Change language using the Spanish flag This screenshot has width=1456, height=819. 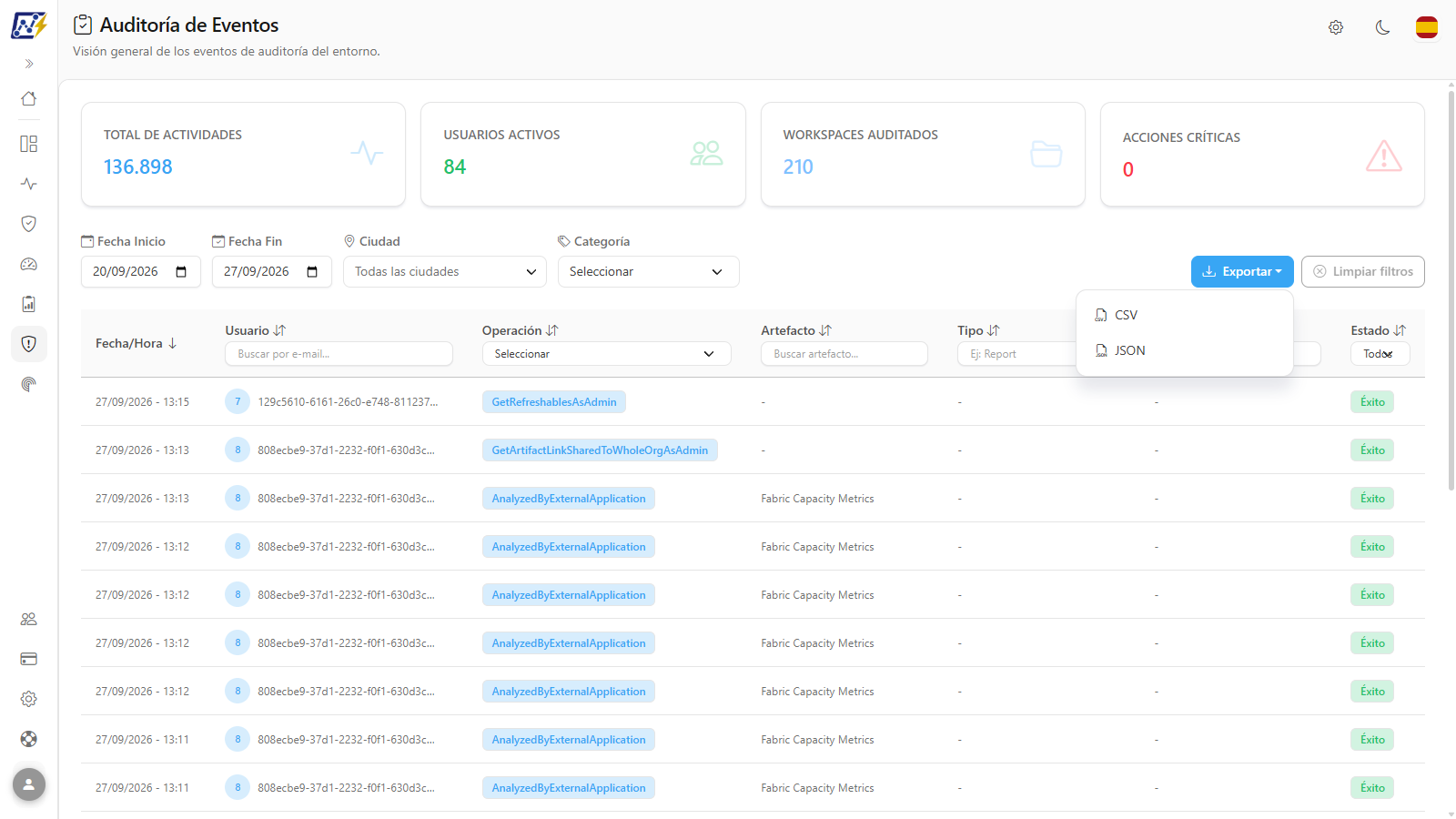pos(1427,27)
